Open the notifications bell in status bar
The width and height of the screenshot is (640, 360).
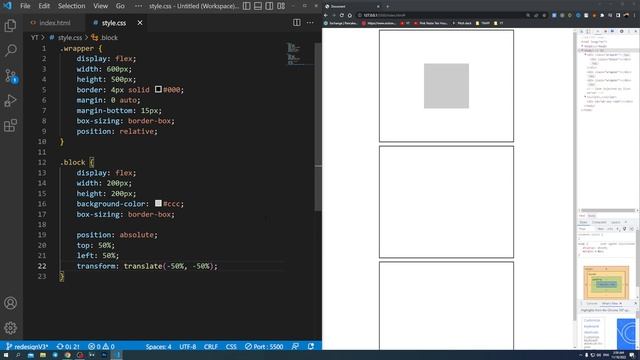[x=311, y=347]
